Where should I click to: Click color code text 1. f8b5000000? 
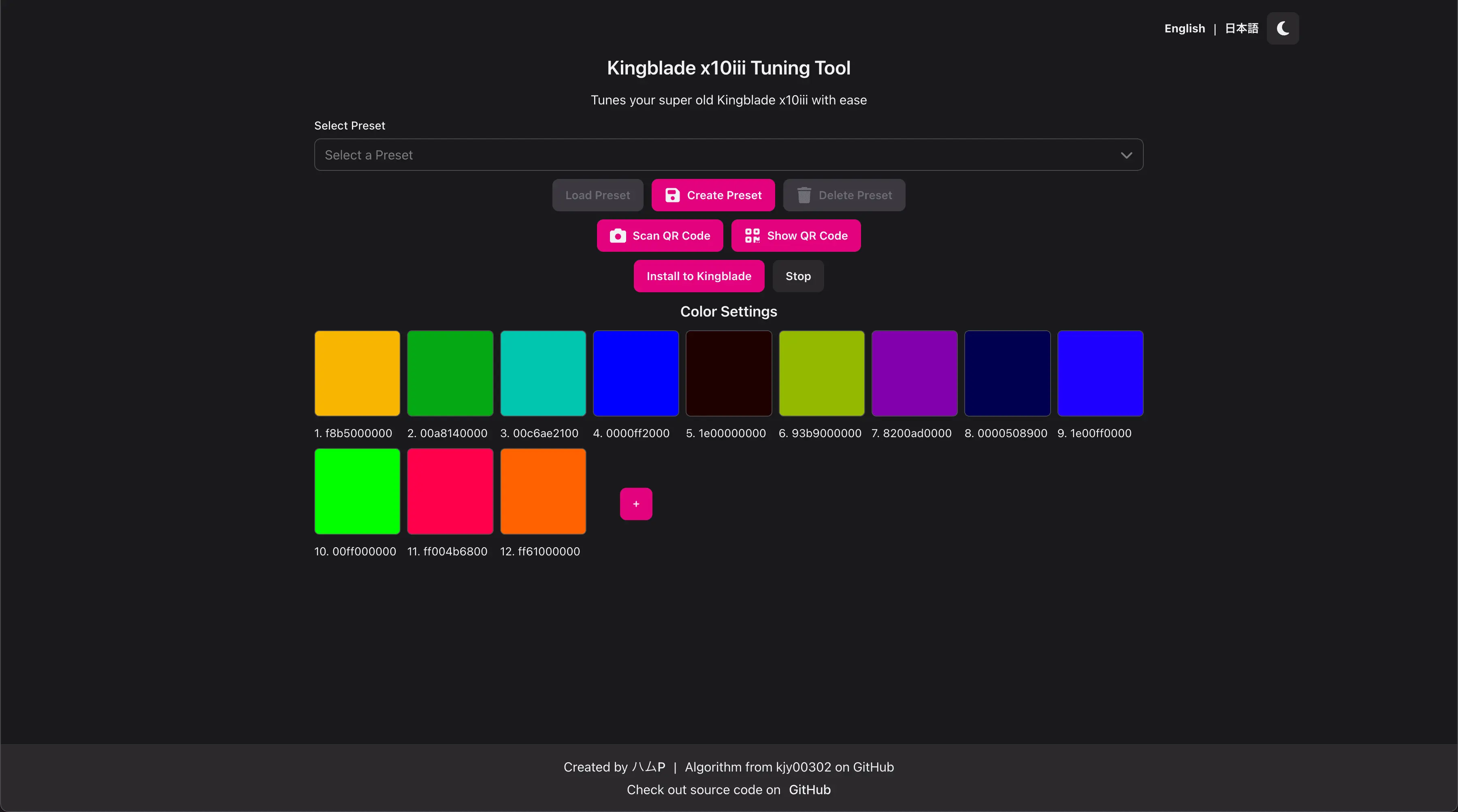353,434
